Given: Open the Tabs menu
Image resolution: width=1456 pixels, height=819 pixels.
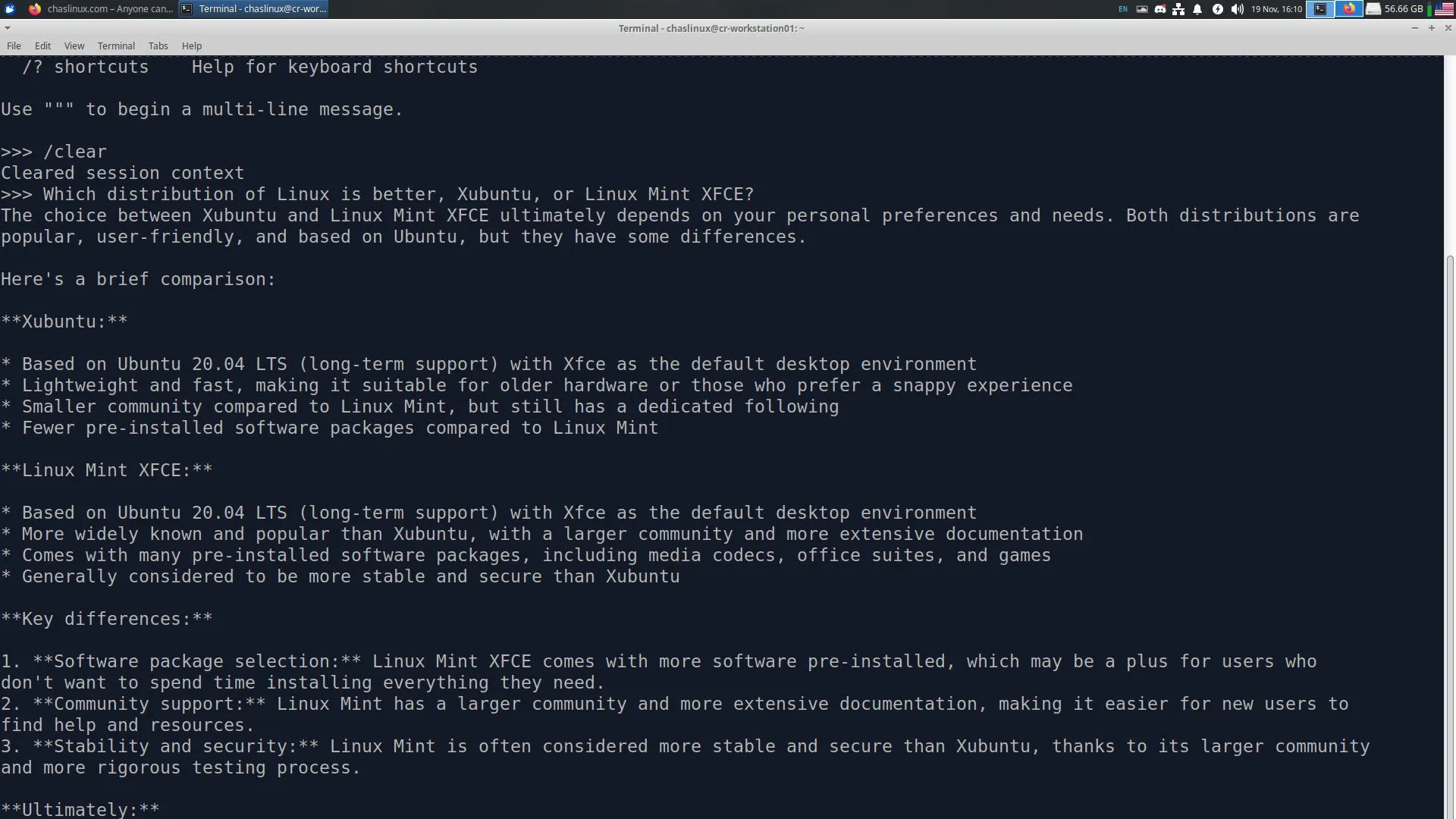Looking at the screenshot, I should [158, 45].
